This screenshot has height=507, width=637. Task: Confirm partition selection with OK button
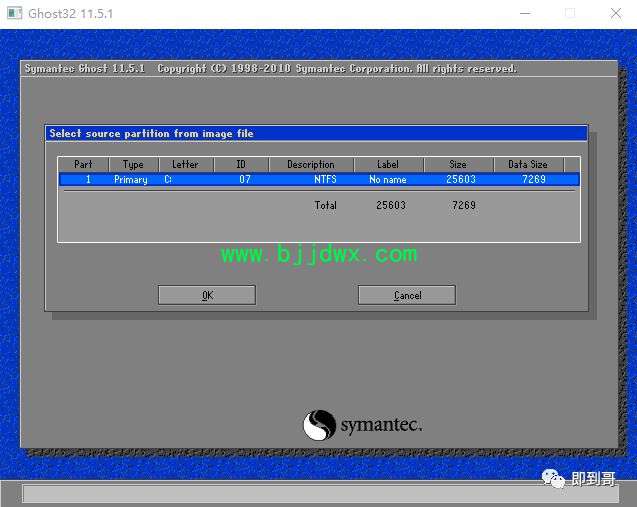coord(207,295)
